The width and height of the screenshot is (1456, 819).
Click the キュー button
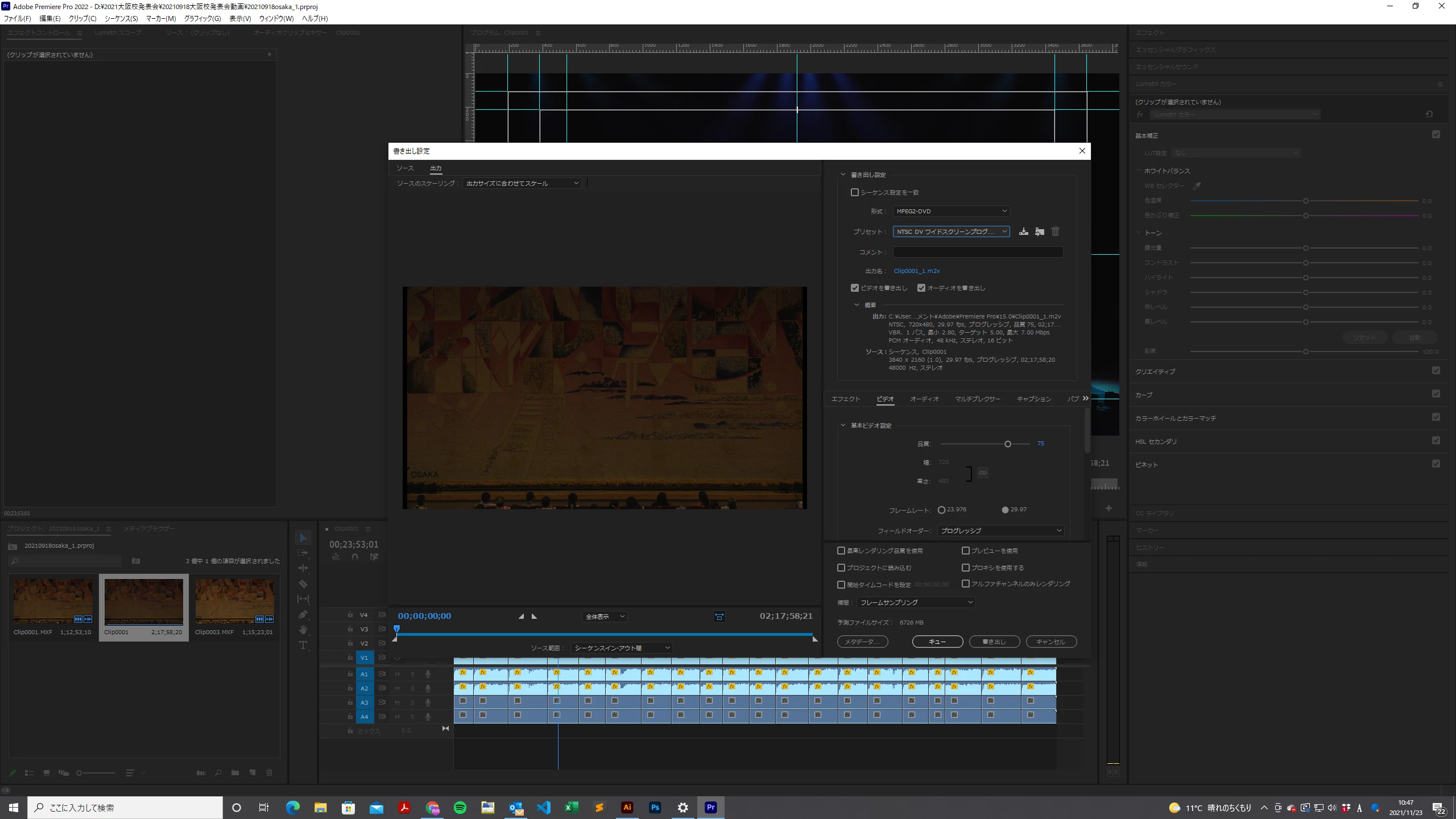coord(937,642)
